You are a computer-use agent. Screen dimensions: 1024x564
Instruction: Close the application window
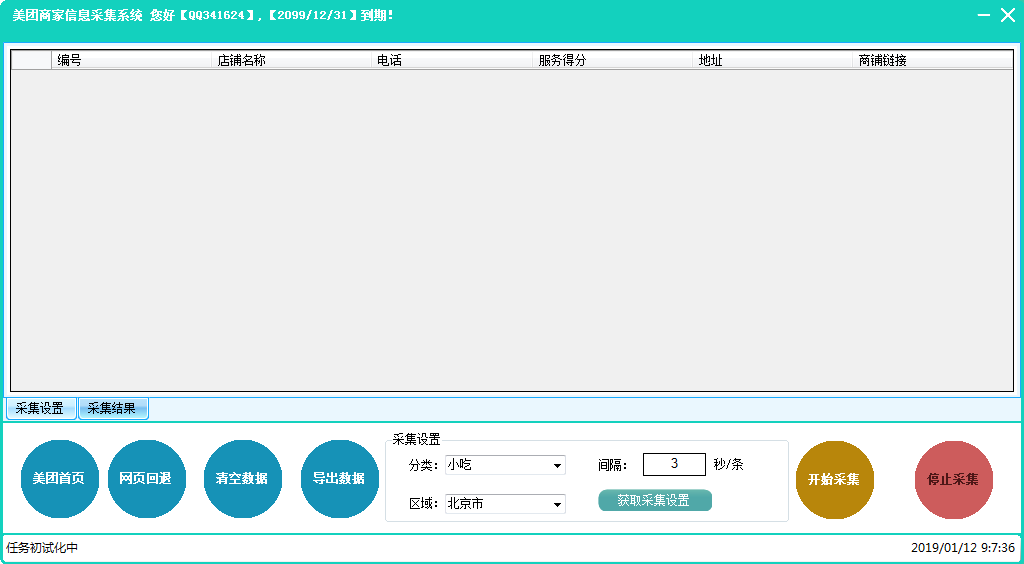coord(1008,15)
